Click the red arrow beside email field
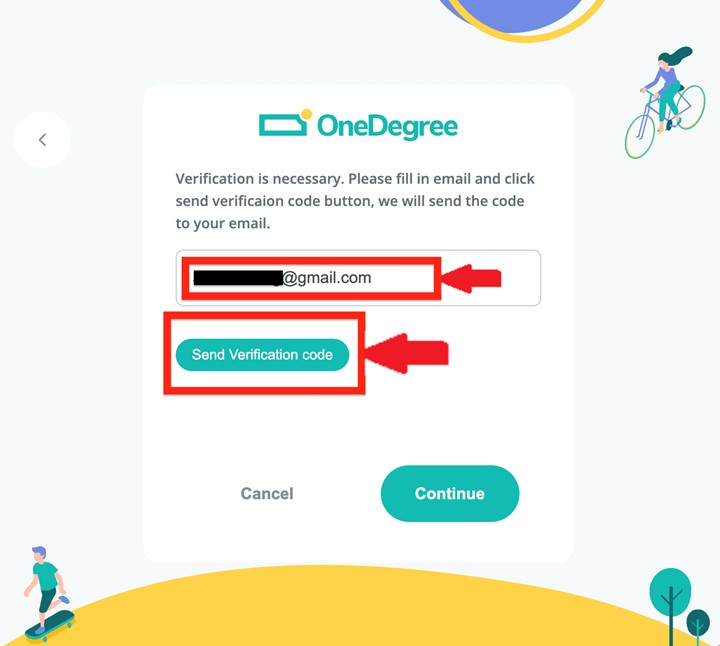 click(472, 278)
